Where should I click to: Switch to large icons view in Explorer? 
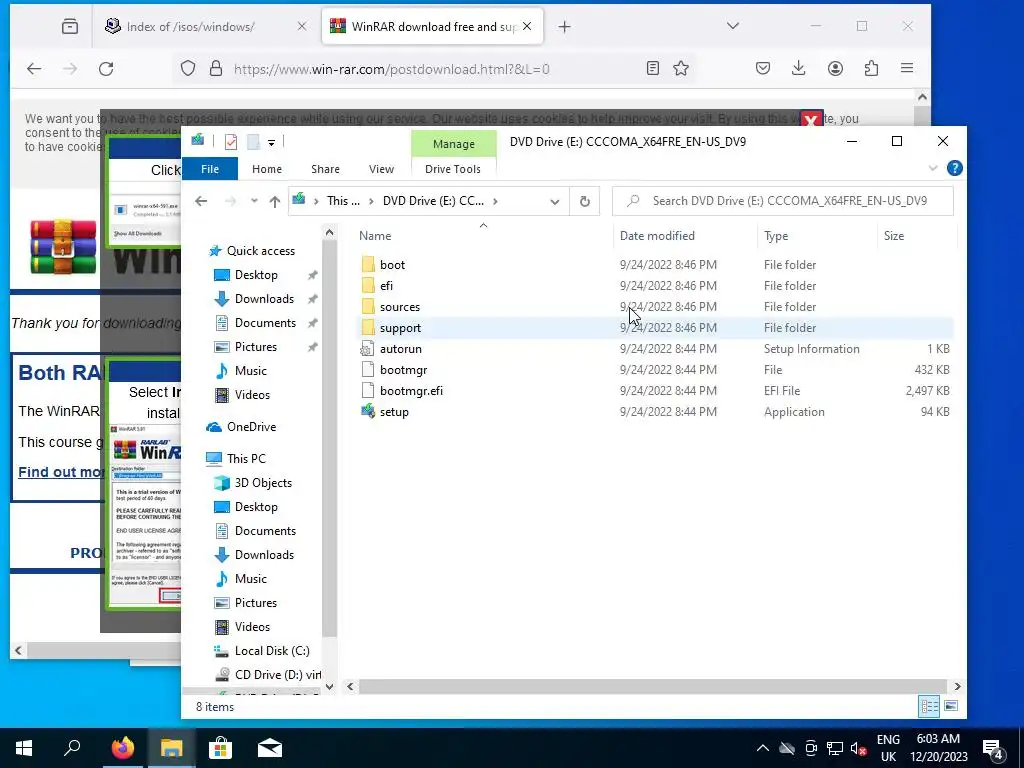coord(951,706)
